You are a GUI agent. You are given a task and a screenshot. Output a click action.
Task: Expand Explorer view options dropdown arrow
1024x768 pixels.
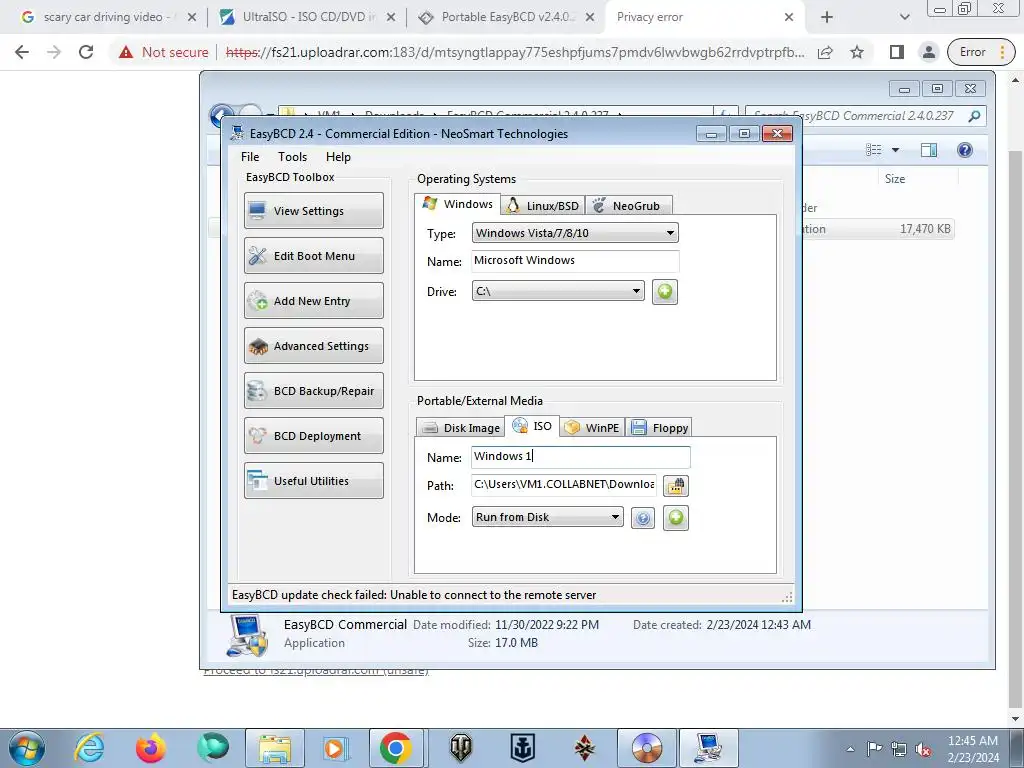(x=895, y=150)
